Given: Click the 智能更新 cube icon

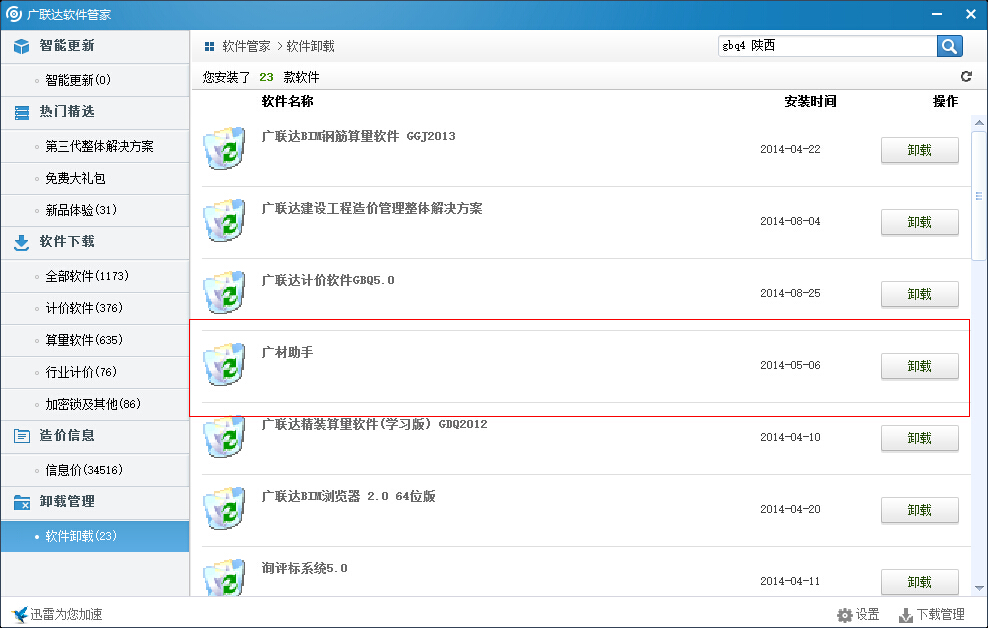Looking at the screenshot, I should click(21, 46).
